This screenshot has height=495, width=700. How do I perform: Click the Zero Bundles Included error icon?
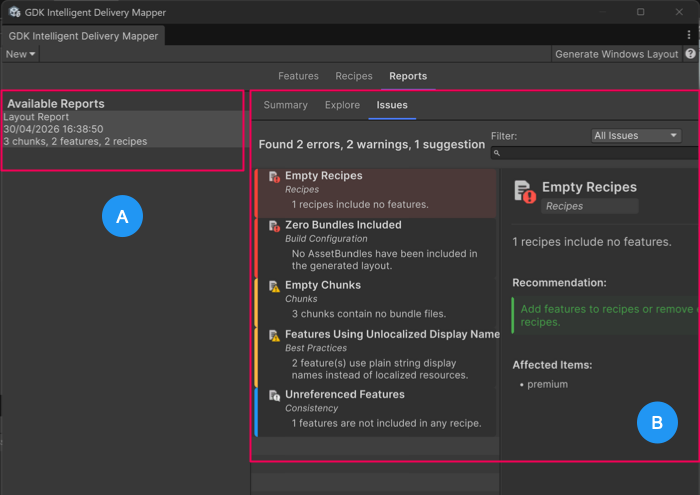pyautogui.click(x=274, y=226)
